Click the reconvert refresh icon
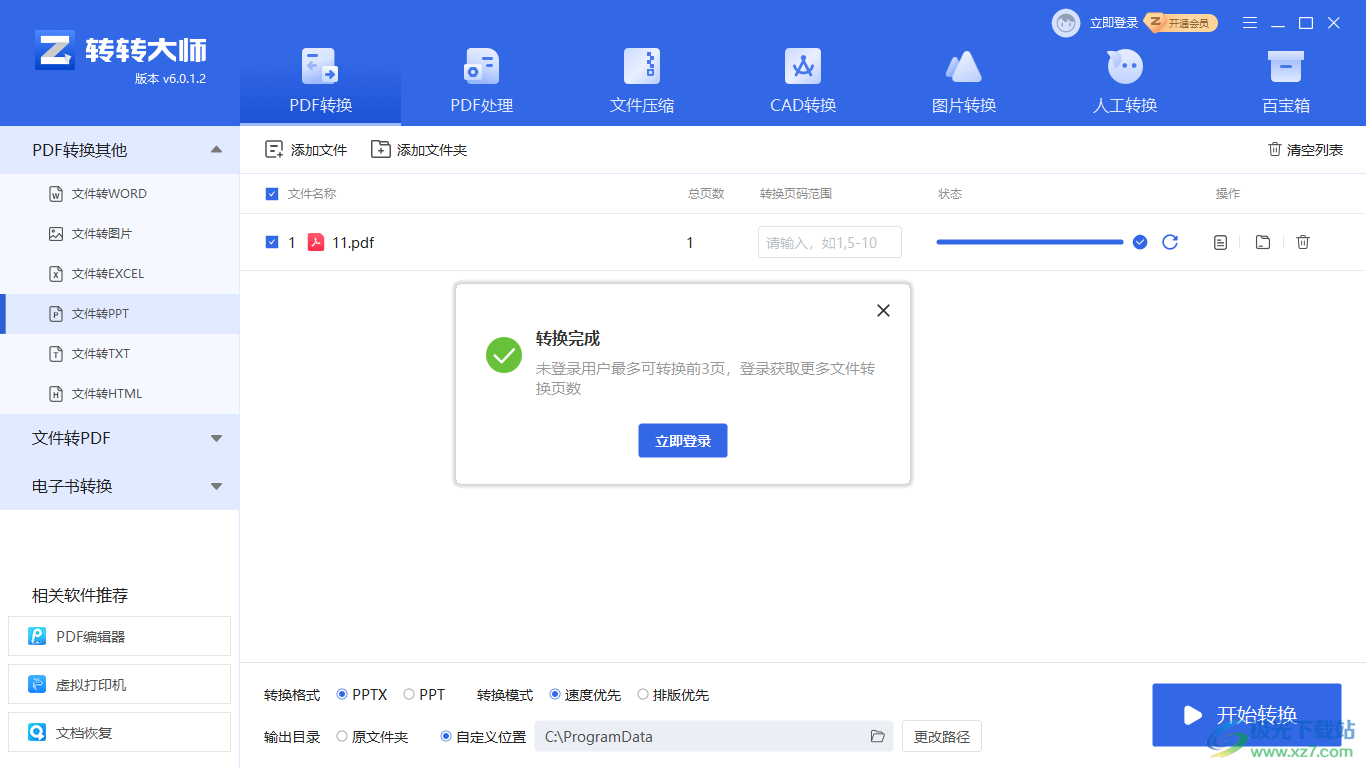 tap(1170, 242)
